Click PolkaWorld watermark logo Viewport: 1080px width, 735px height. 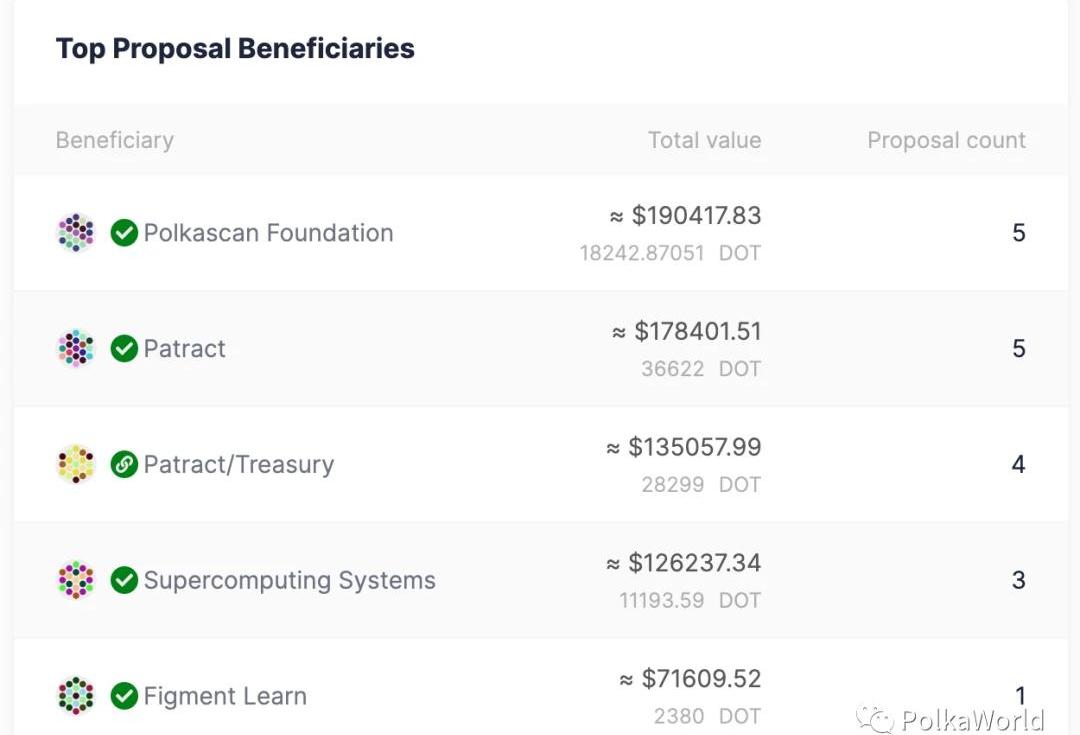coord(951,719)
